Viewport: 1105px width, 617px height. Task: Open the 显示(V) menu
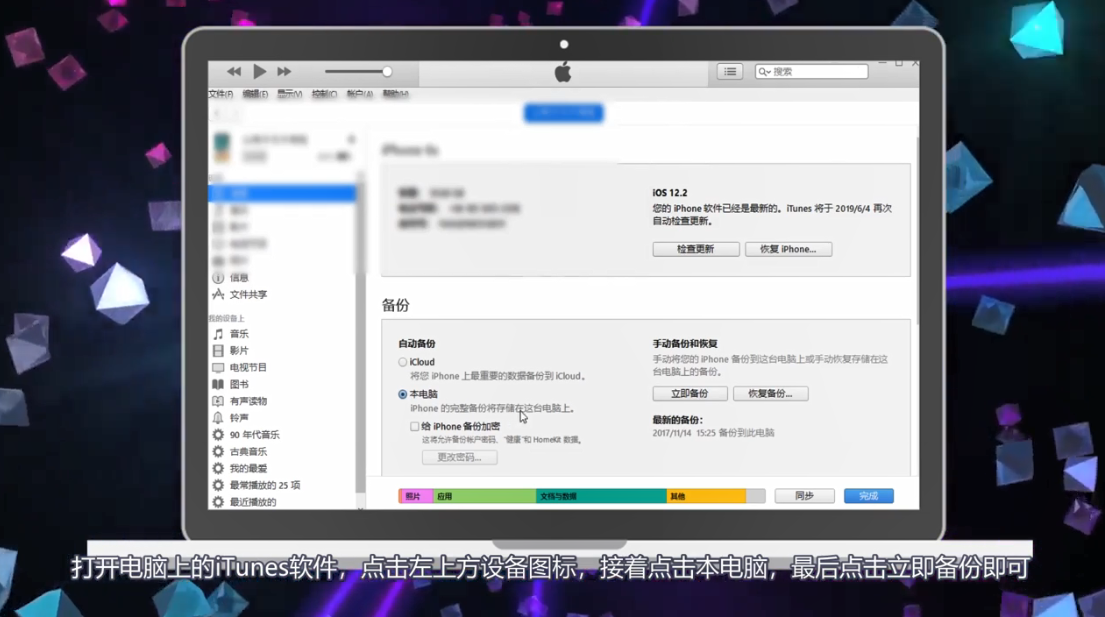click(x=290, y=94)
